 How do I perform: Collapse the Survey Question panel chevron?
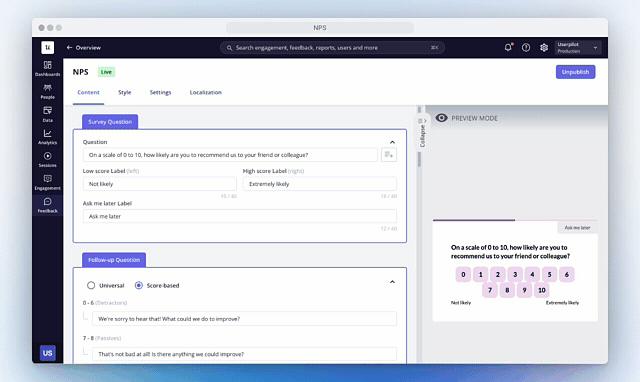[x=392, y=142]
